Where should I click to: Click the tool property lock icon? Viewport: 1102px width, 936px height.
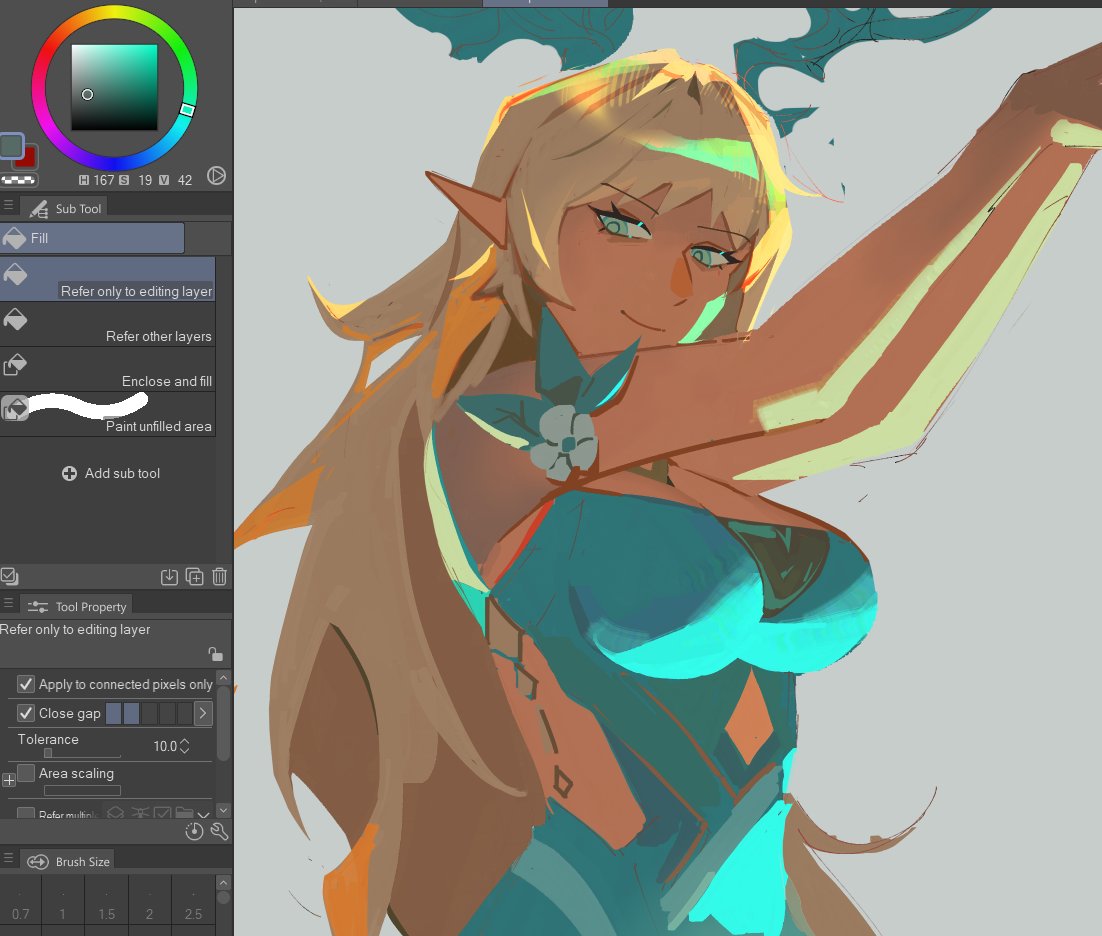click(215, 654)
